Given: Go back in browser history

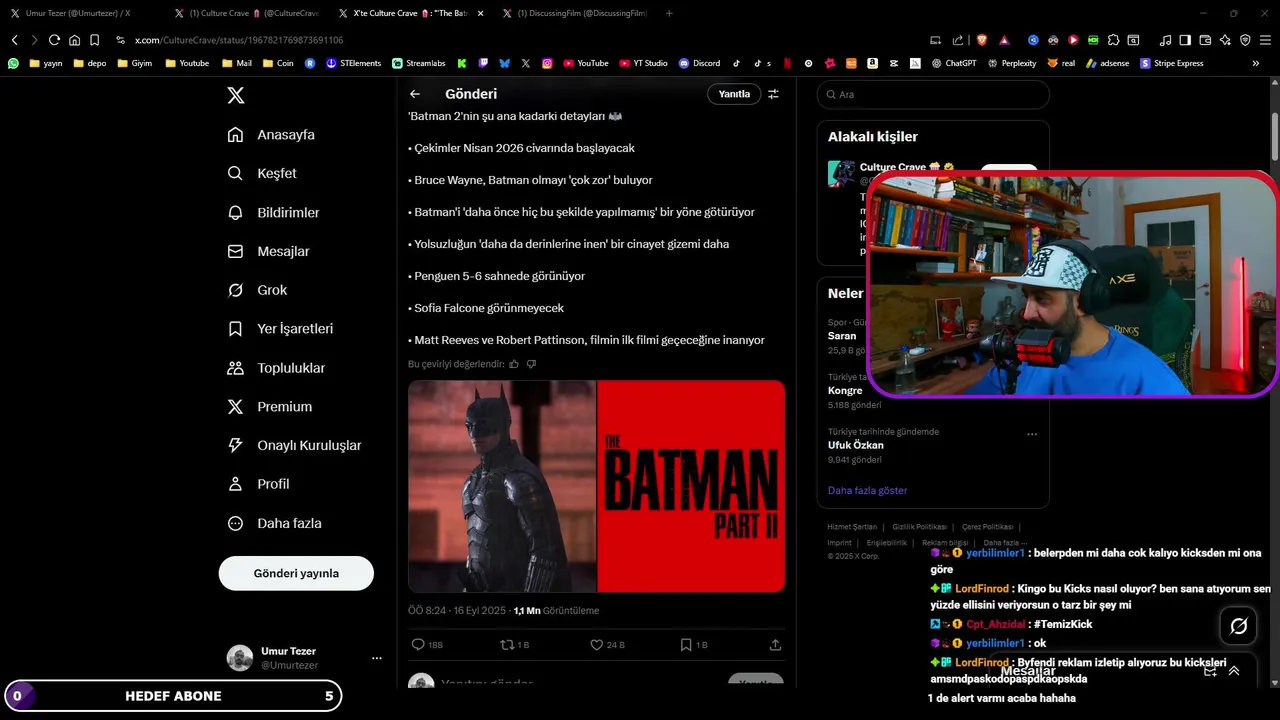Looking at the screenshot, I should coord(14,40).
